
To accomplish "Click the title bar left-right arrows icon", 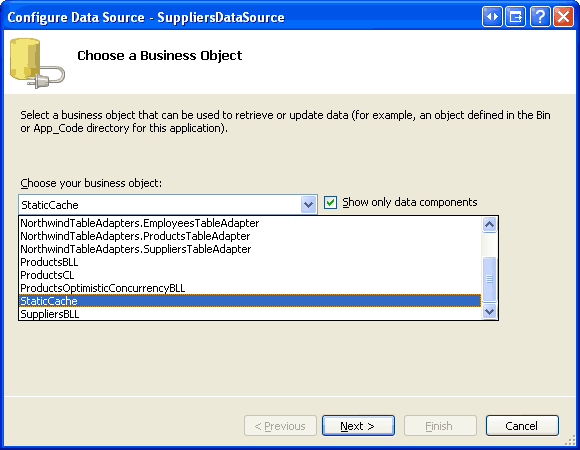I will pyautogui.click(x=492, y=17).
